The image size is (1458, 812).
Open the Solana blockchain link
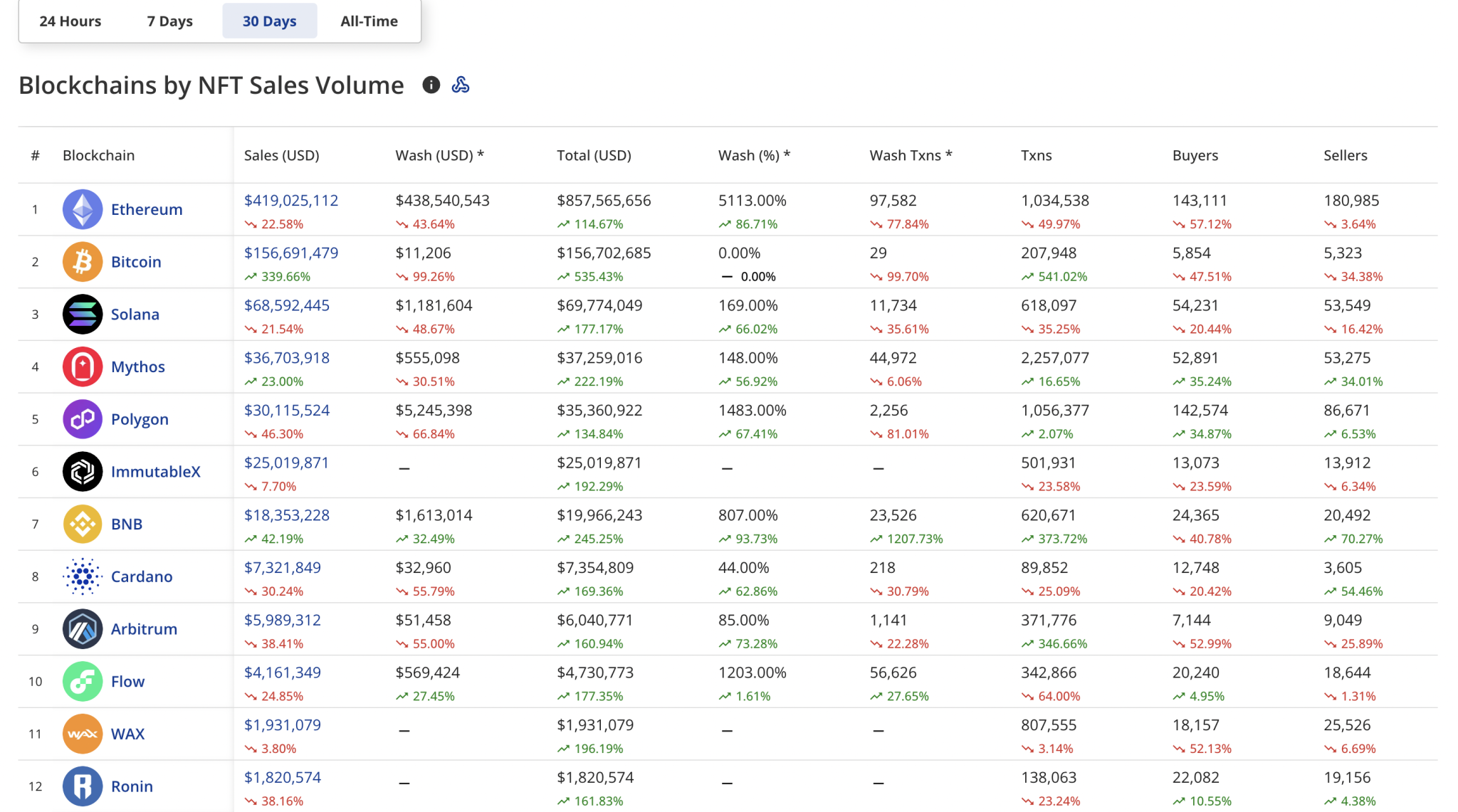[x=135, y=315]
